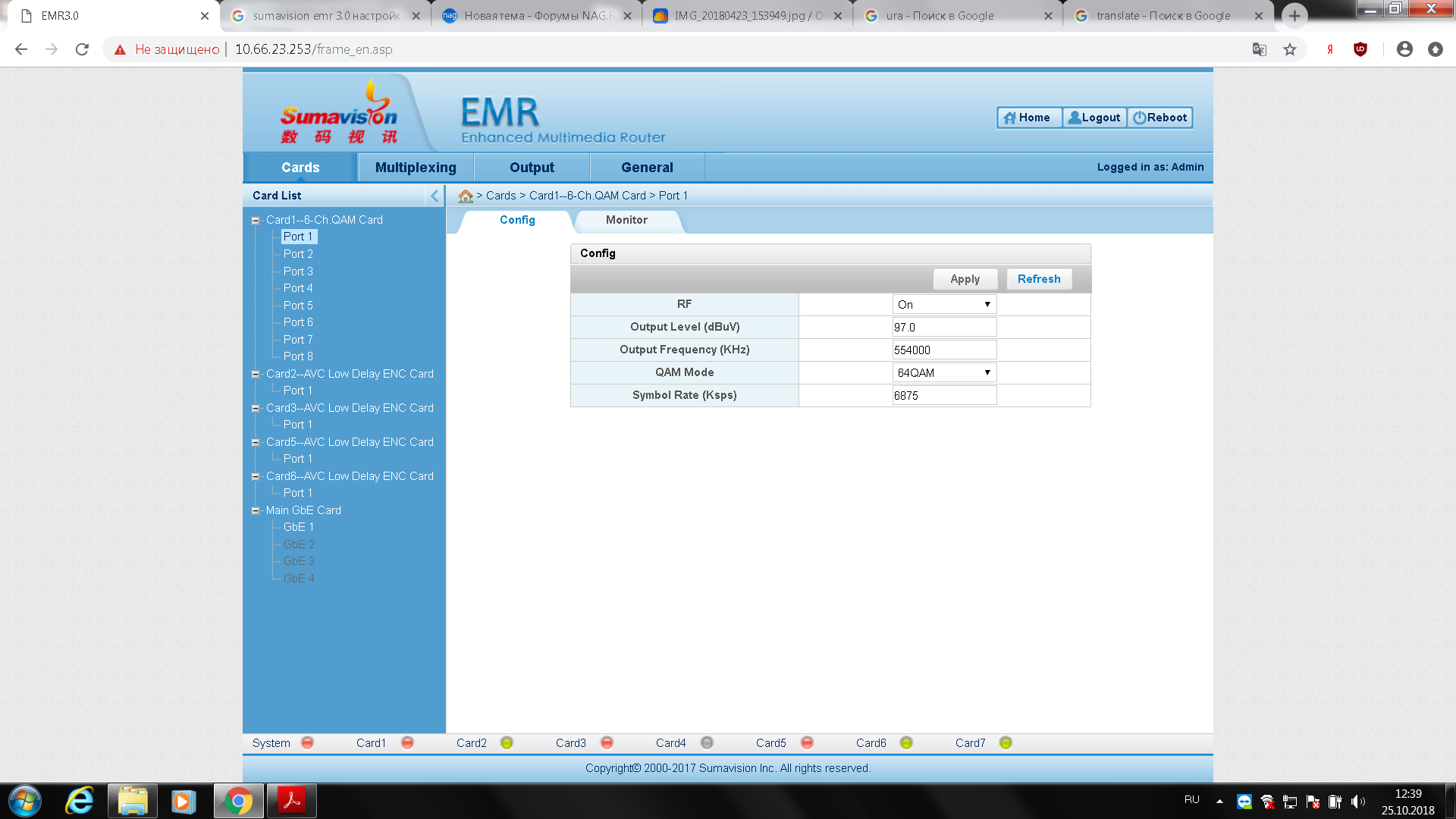Open the QAM Mode dropdown

[944, 372]
